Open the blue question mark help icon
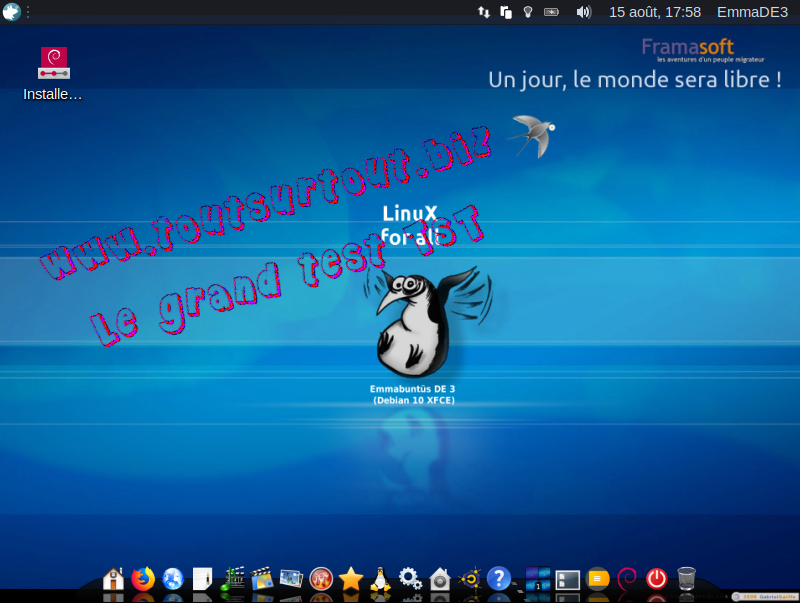 pyautogui.click(x=499, y=579)
